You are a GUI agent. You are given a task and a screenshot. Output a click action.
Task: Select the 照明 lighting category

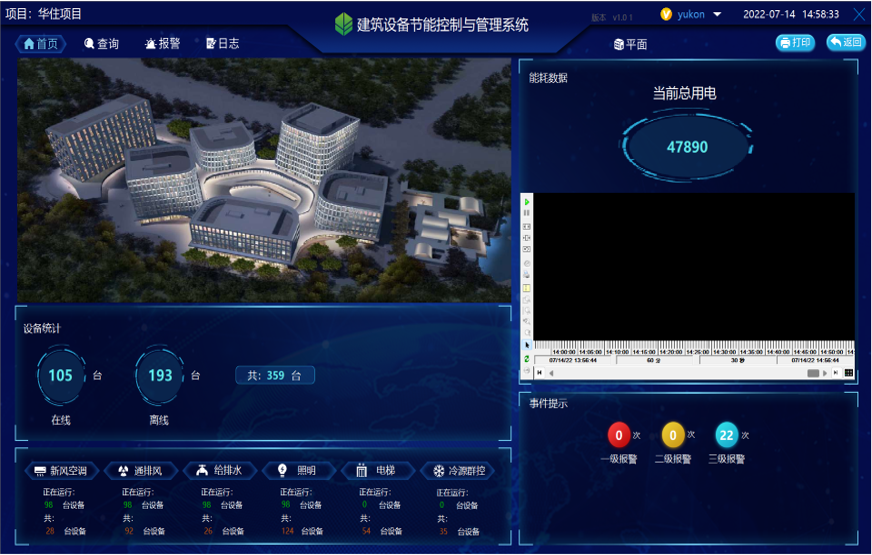[299, 471]
